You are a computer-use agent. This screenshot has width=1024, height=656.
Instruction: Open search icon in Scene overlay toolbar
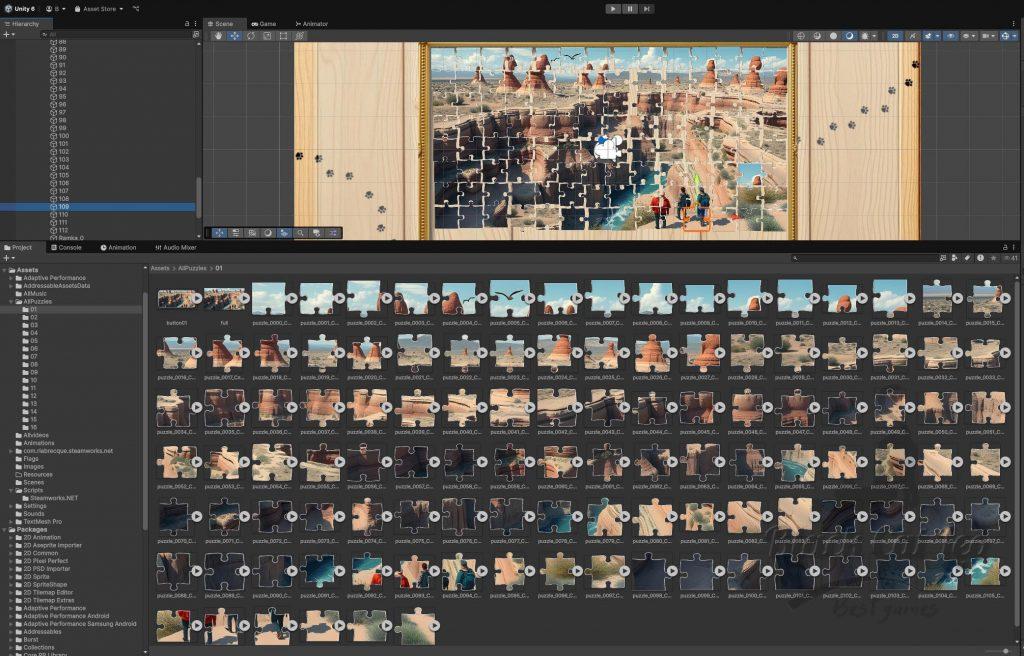[300, 233]
